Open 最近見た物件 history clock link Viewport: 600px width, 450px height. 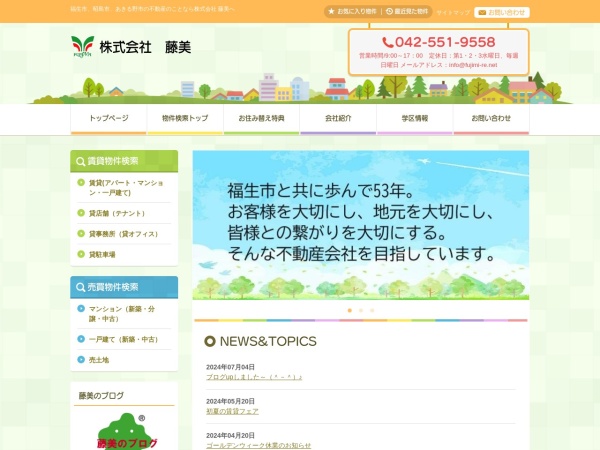click(407, 12)
